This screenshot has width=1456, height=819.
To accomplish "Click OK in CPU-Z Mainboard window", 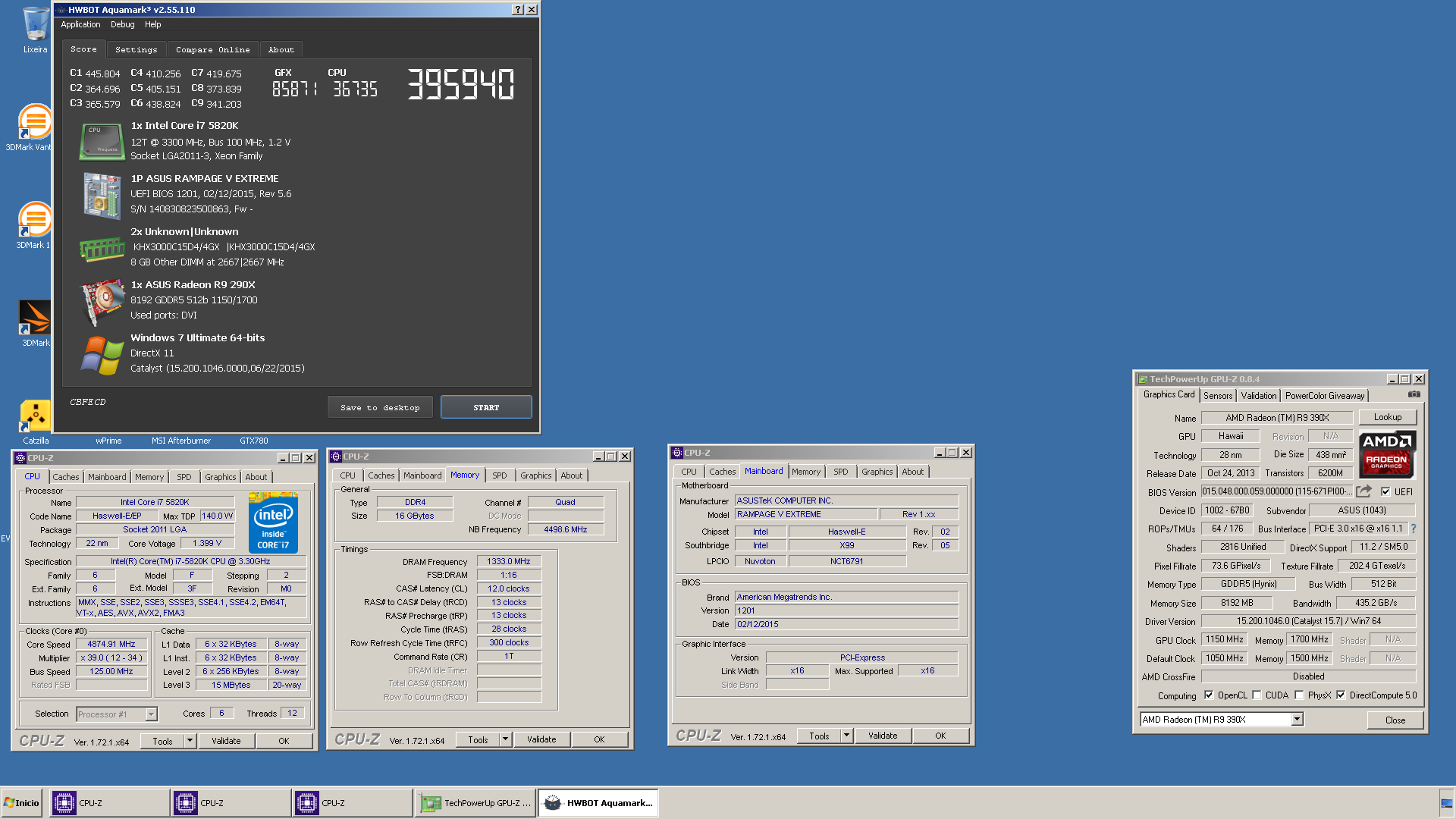I will coord(940,736).
